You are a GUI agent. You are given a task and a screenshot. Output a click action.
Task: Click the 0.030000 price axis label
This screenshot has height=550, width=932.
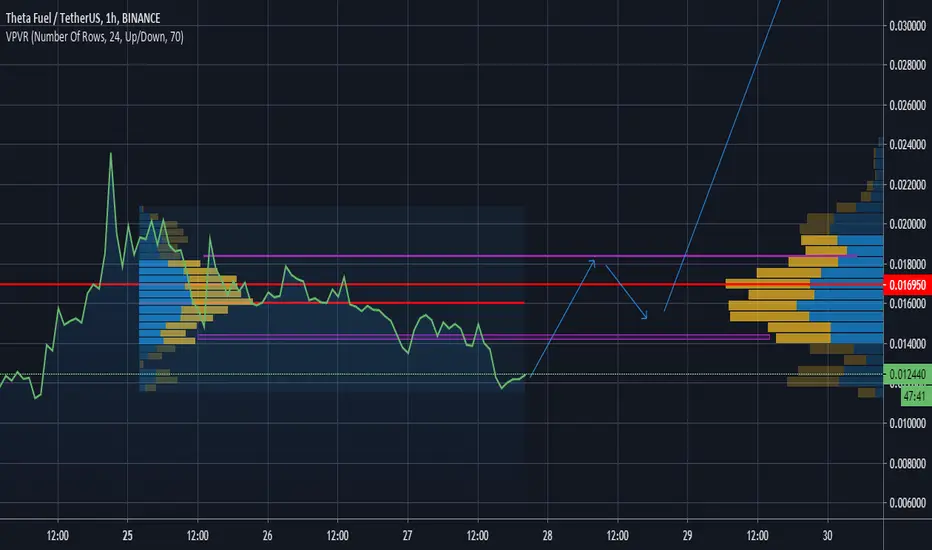pyautogui.click(x=908, y=26)
